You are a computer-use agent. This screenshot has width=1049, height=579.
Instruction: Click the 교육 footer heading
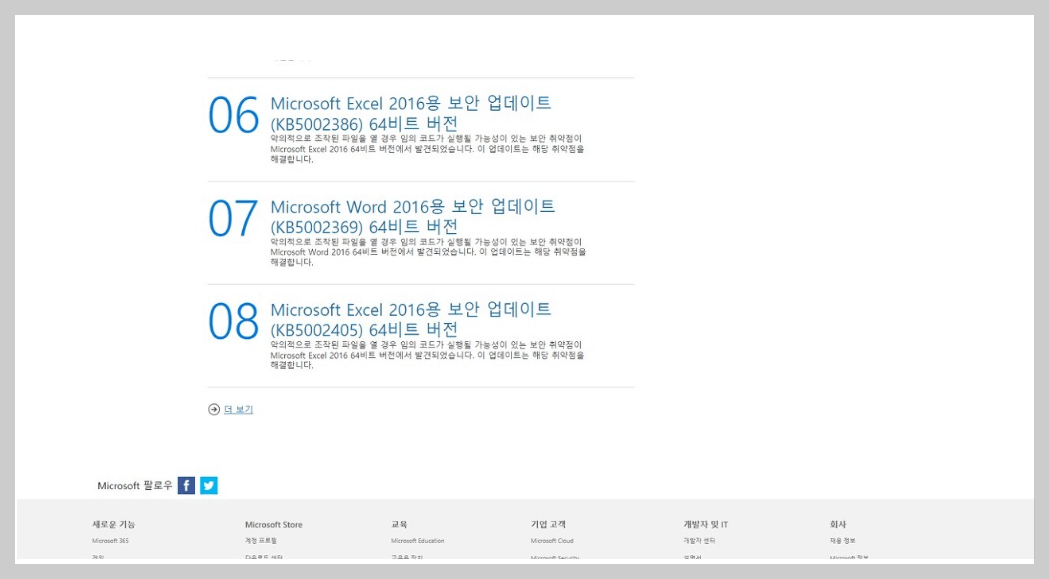(399, 525)
